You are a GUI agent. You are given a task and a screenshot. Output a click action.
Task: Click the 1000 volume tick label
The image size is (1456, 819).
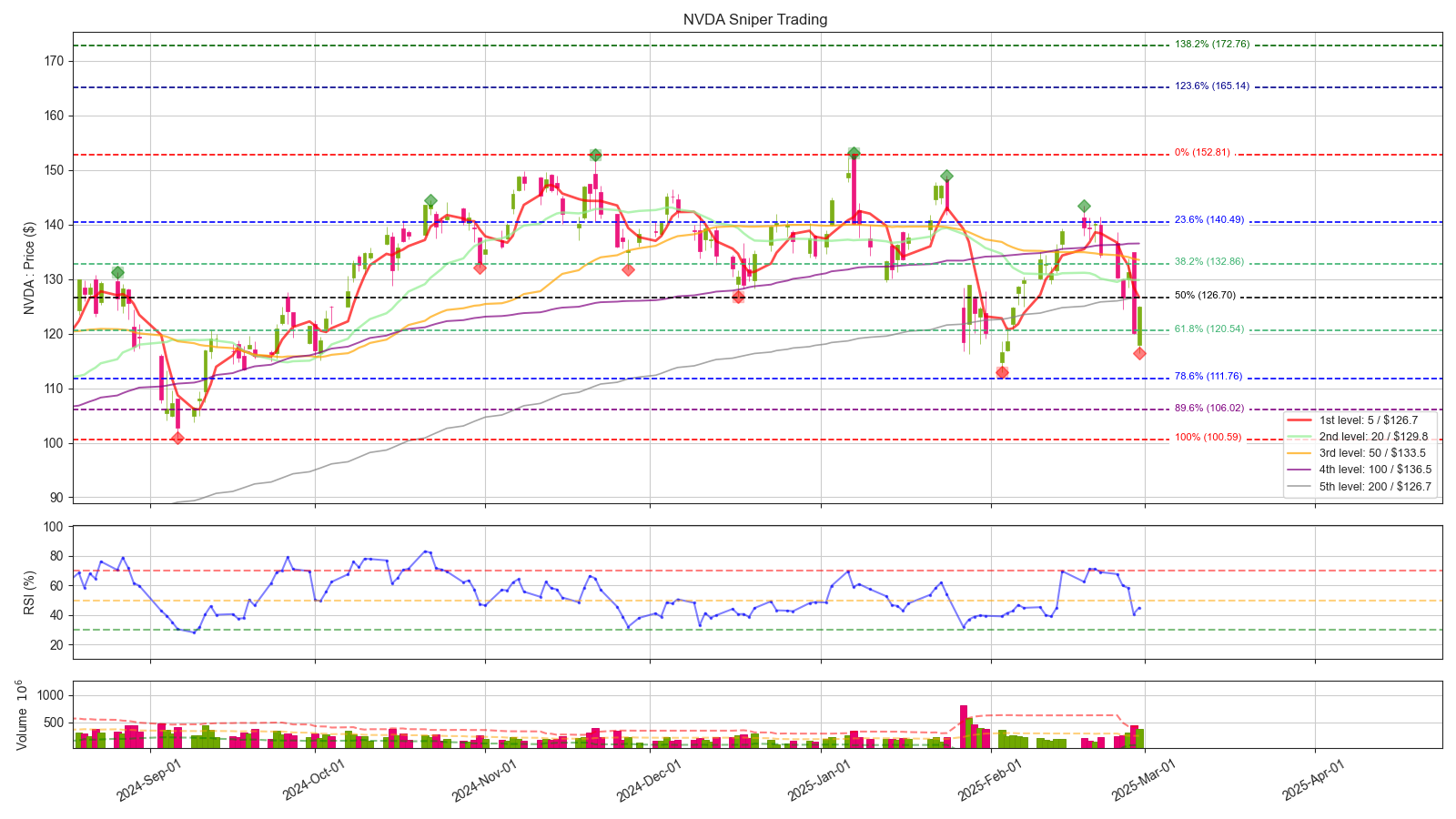(x=51, y=695)
